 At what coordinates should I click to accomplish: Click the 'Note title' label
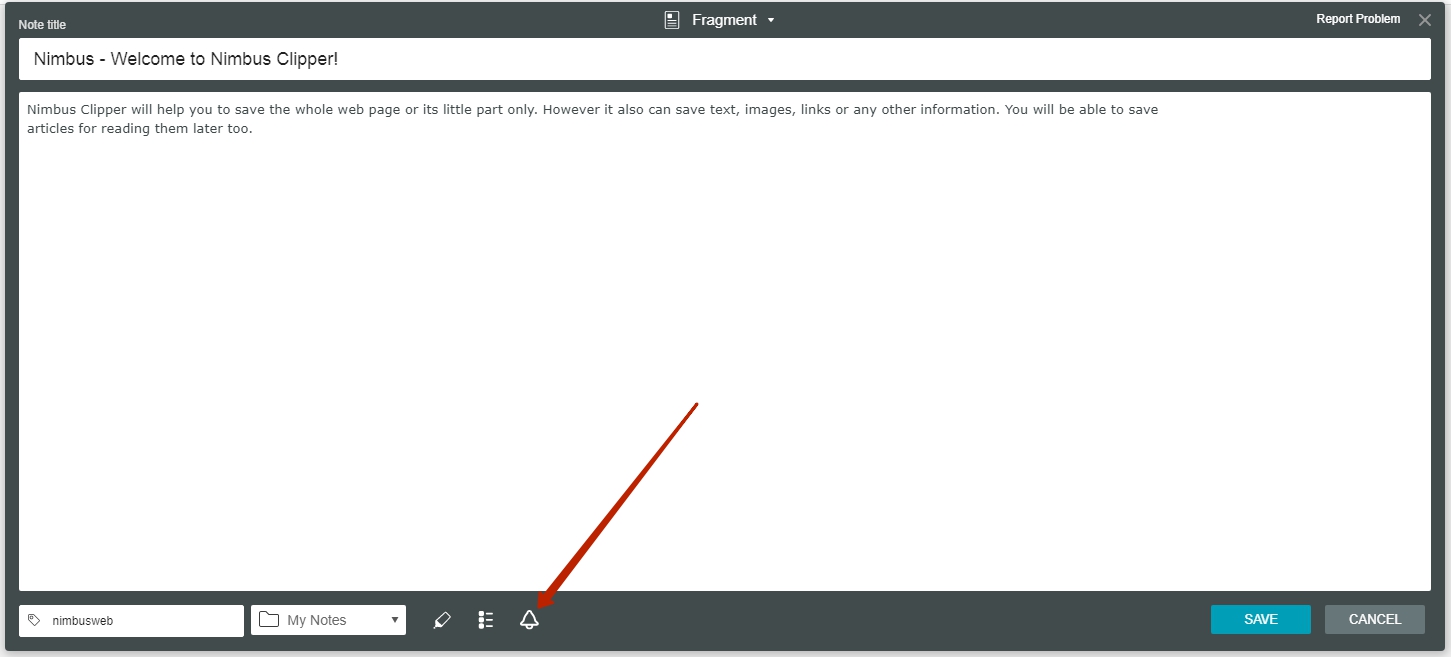click(x=42, y=24)
